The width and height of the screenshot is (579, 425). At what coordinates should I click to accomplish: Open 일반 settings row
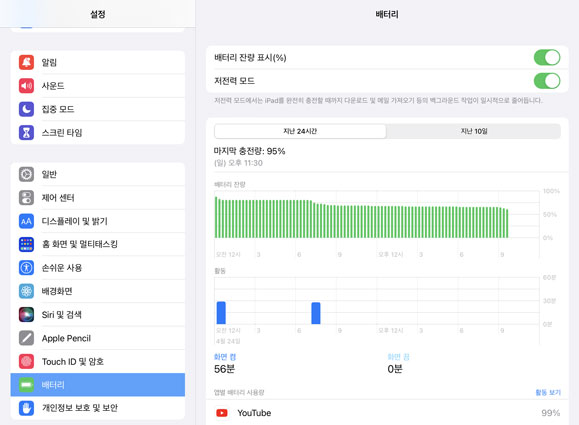[98, 174]
